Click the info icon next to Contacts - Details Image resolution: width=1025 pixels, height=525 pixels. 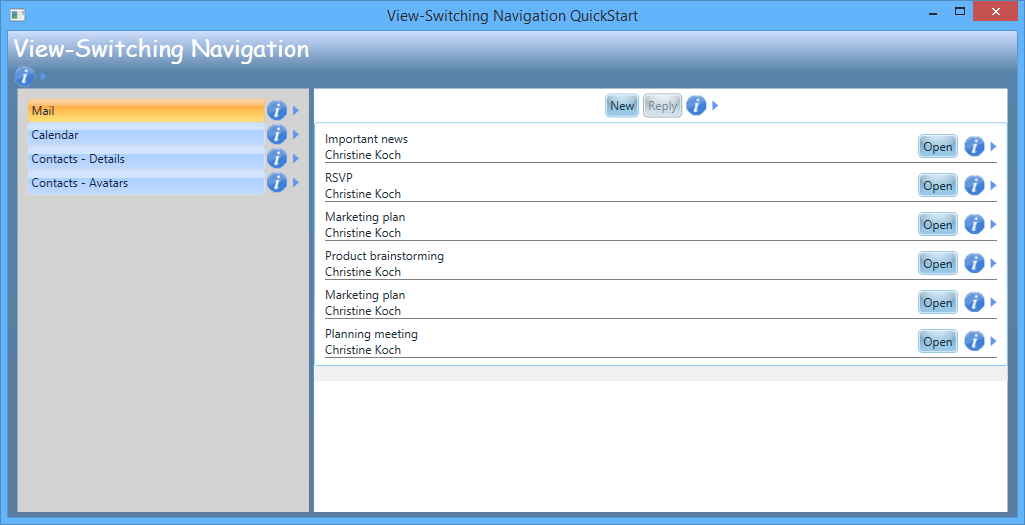[x=277, y=158]
